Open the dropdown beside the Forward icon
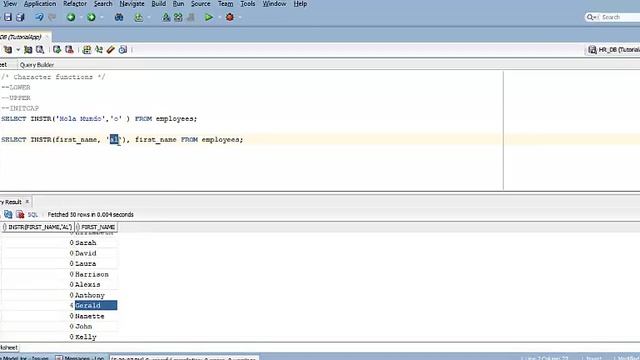This screenshot has width=640, height=360. coord(102,18)
